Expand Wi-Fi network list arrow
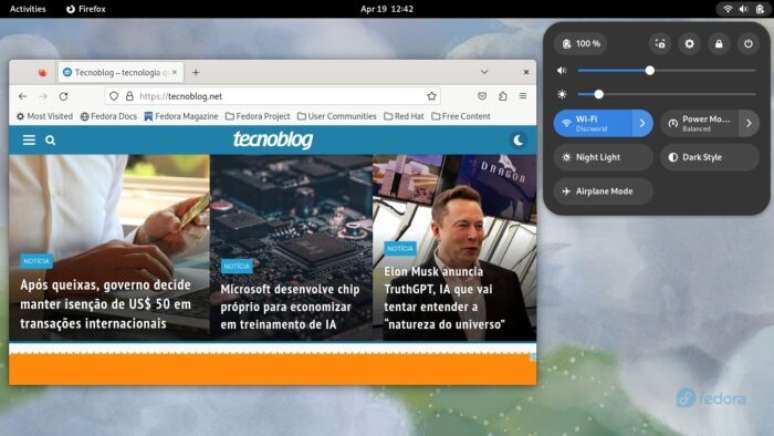The image size is (774, 436). (x=642, y=123)
